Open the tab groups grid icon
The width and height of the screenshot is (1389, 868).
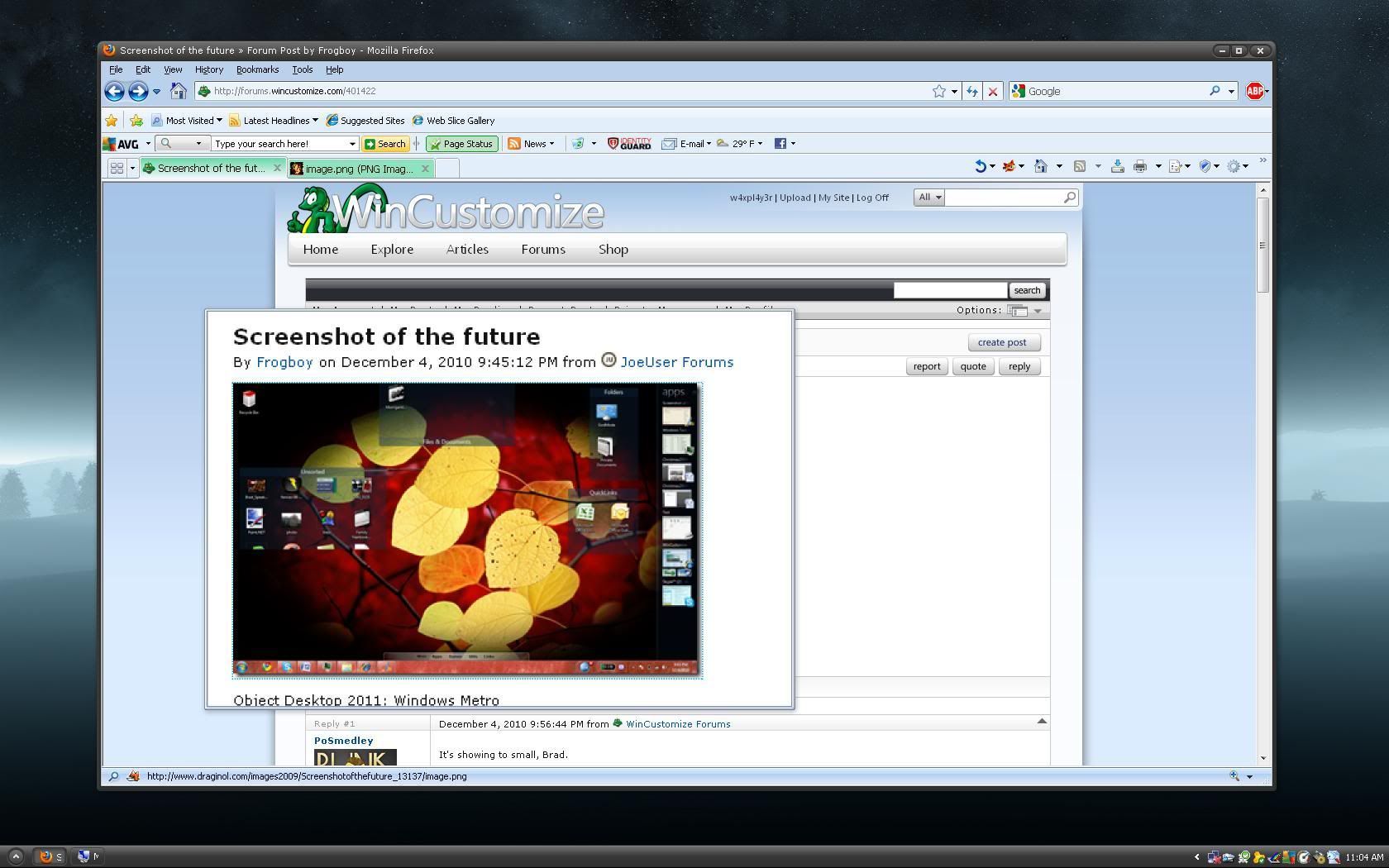pos(117,169)
